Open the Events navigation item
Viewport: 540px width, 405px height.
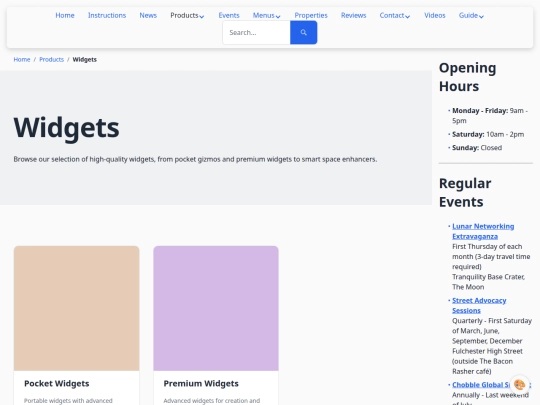coord(229,15)
